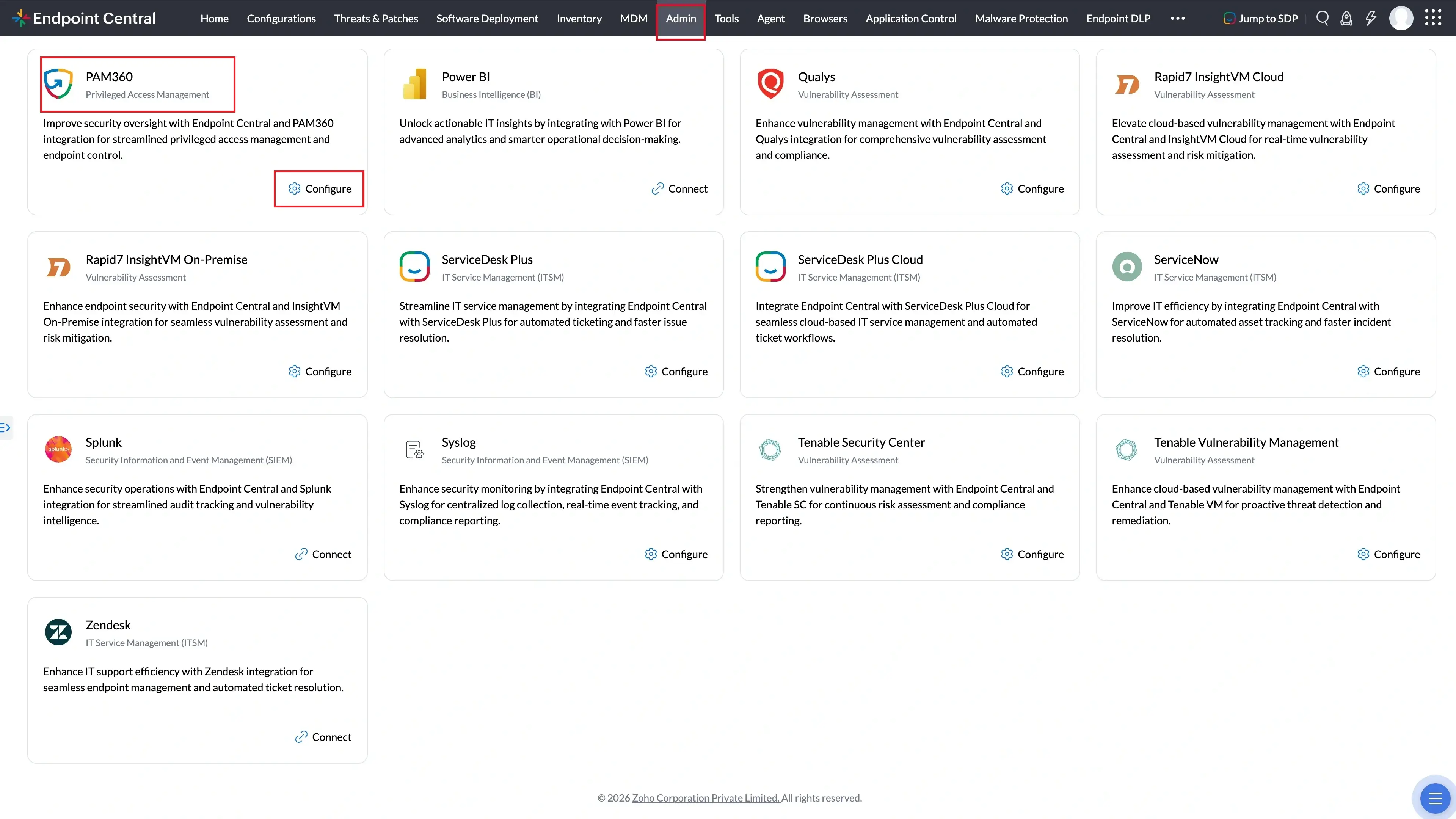The width and height of the screenshot is (1456, 819).
Task: Configure the PAM360 integration
Action: [x=320, y=188]
